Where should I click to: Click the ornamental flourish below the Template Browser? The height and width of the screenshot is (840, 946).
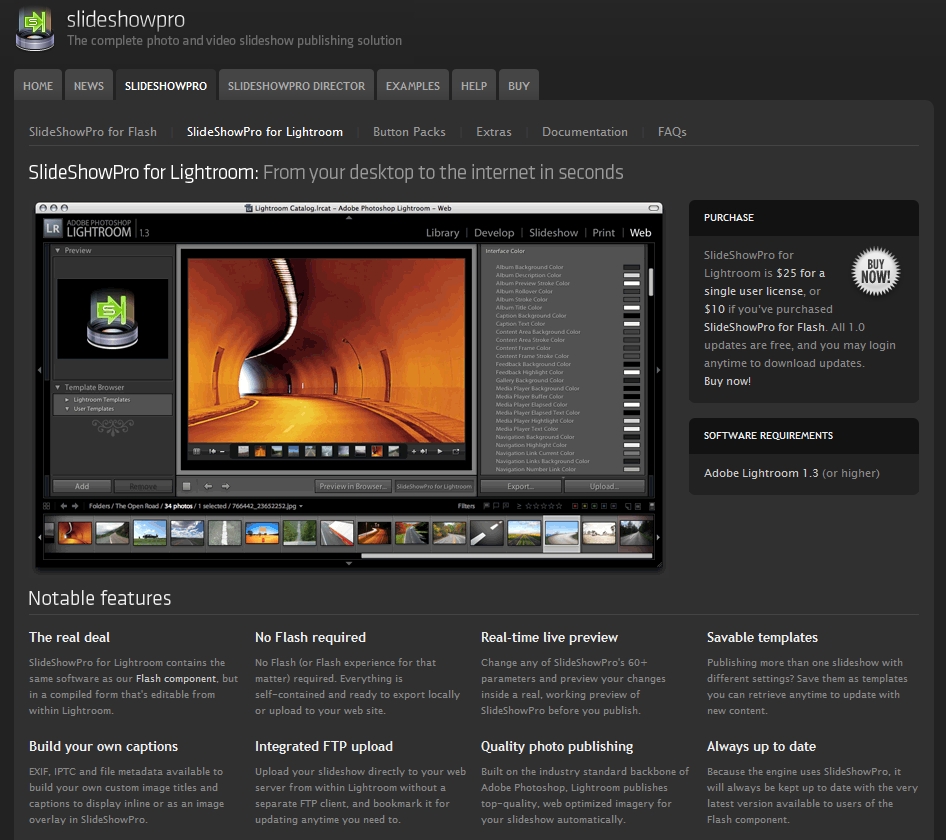(113, 427)
